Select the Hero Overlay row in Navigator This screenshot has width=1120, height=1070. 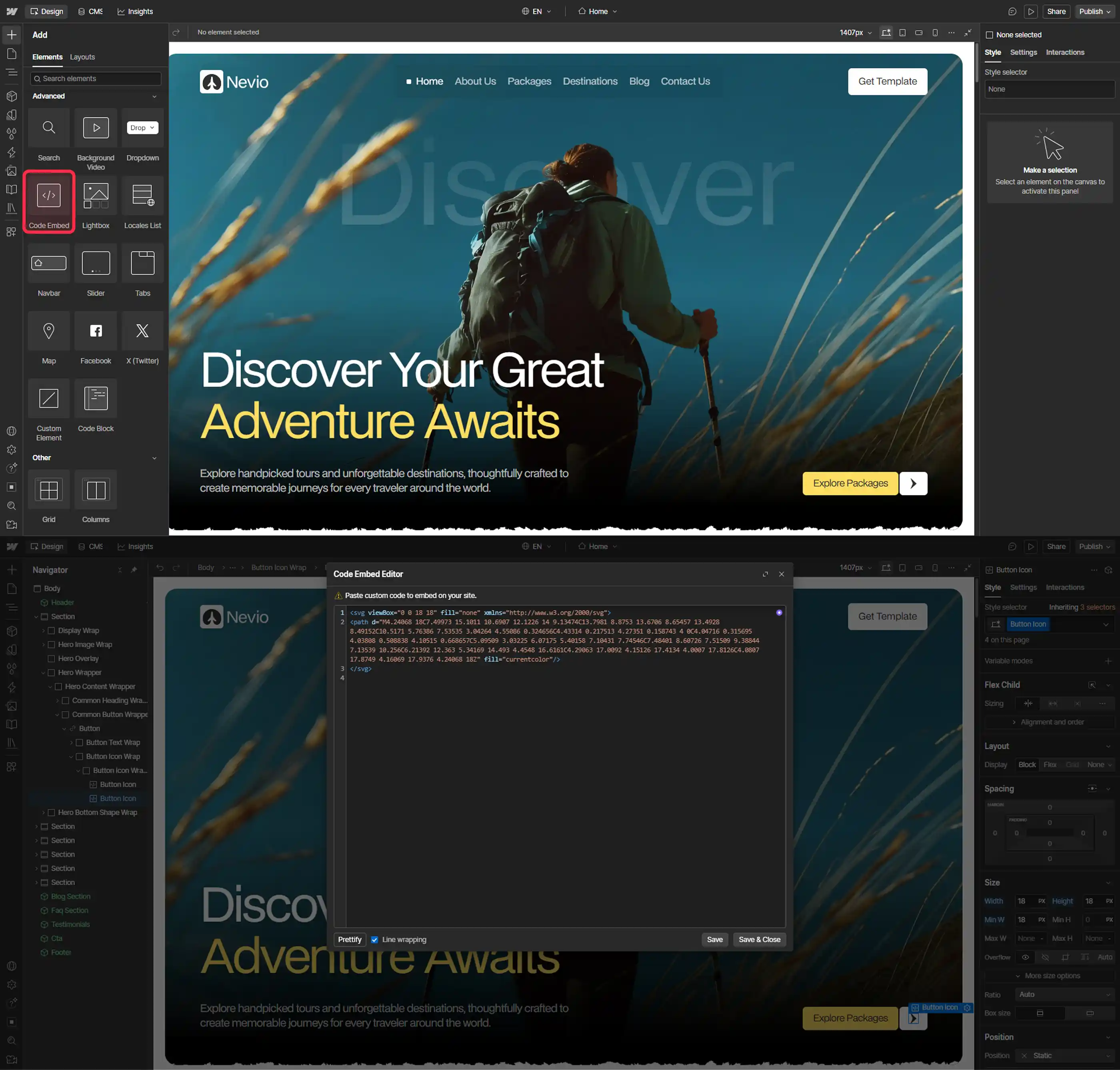tap(78, 659)
